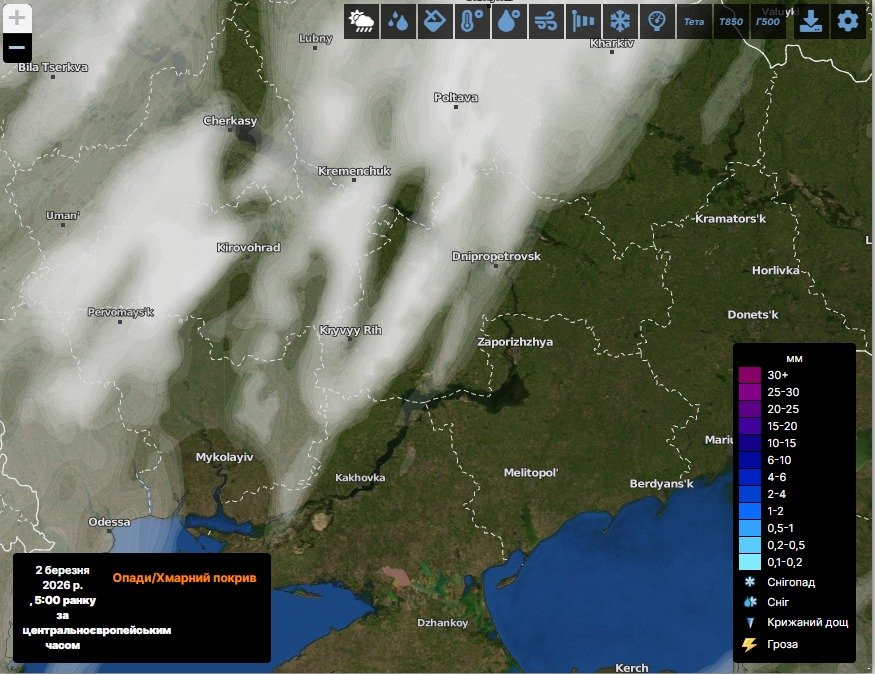
Task: Switch to the Тета layer tab
Action: click(694, 21)
